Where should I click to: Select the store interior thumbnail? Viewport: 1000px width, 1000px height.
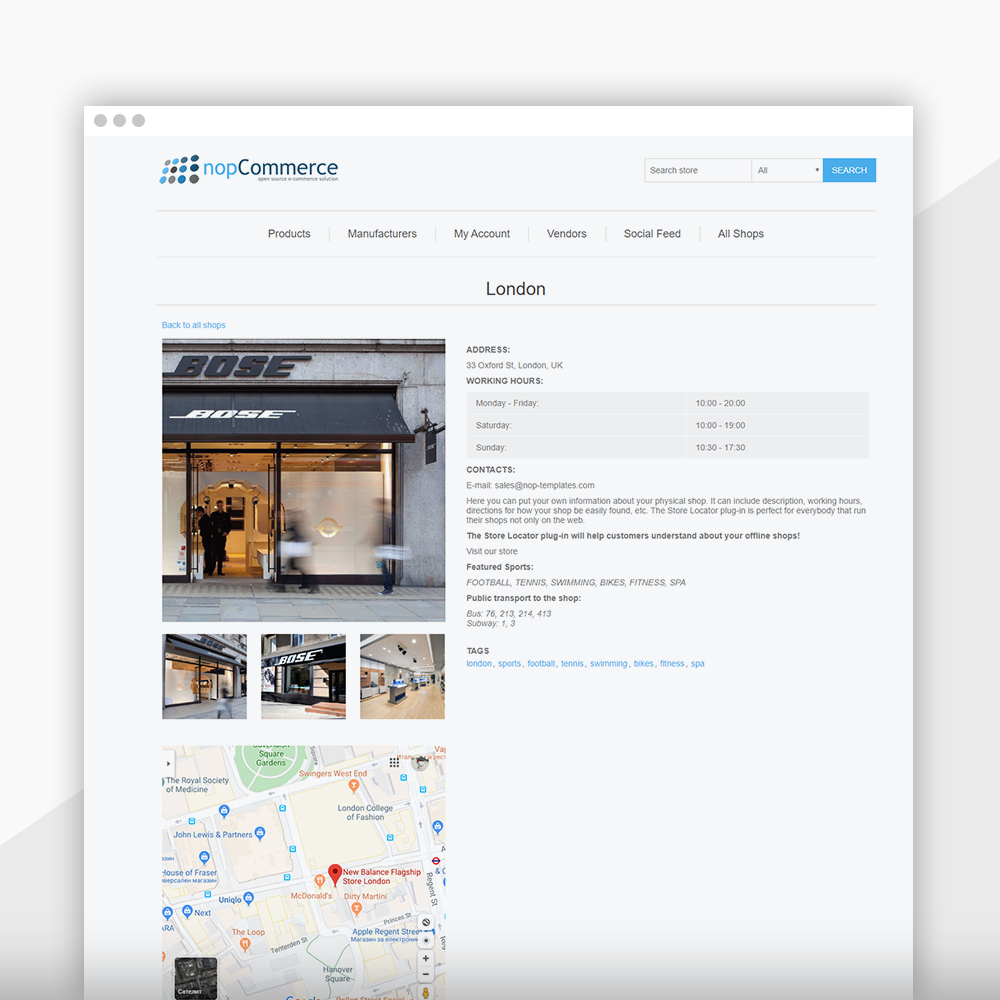click(402, 676)
